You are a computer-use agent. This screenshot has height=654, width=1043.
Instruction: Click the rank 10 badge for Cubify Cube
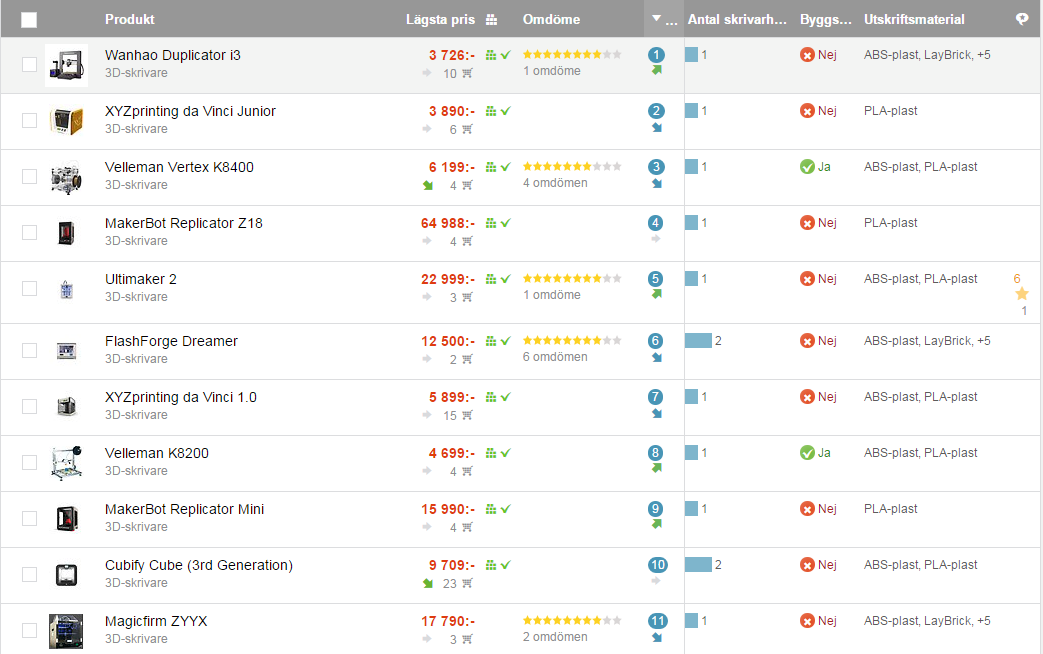(x=658, y=565)
